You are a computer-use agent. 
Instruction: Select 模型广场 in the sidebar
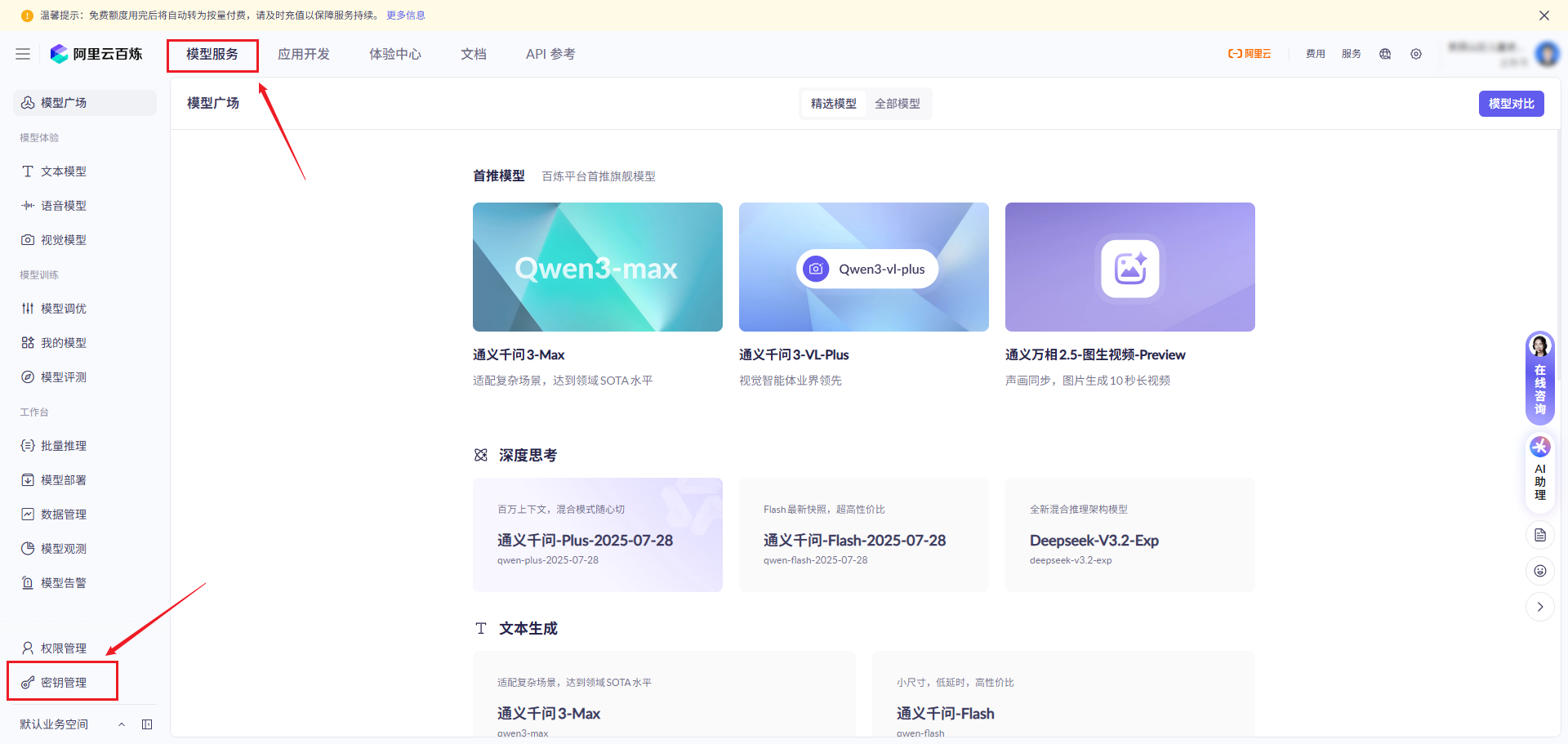85,103
